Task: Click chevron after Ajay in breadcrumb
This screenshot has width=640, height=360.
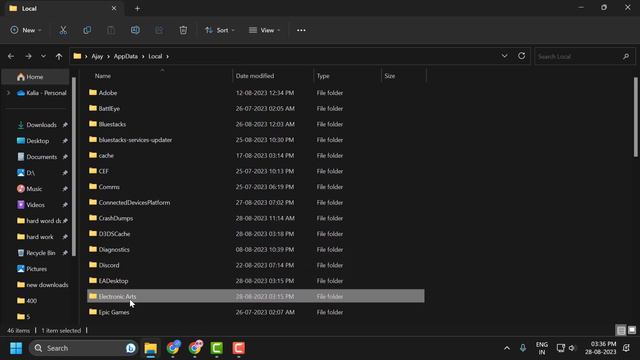Action: point(109,56)
